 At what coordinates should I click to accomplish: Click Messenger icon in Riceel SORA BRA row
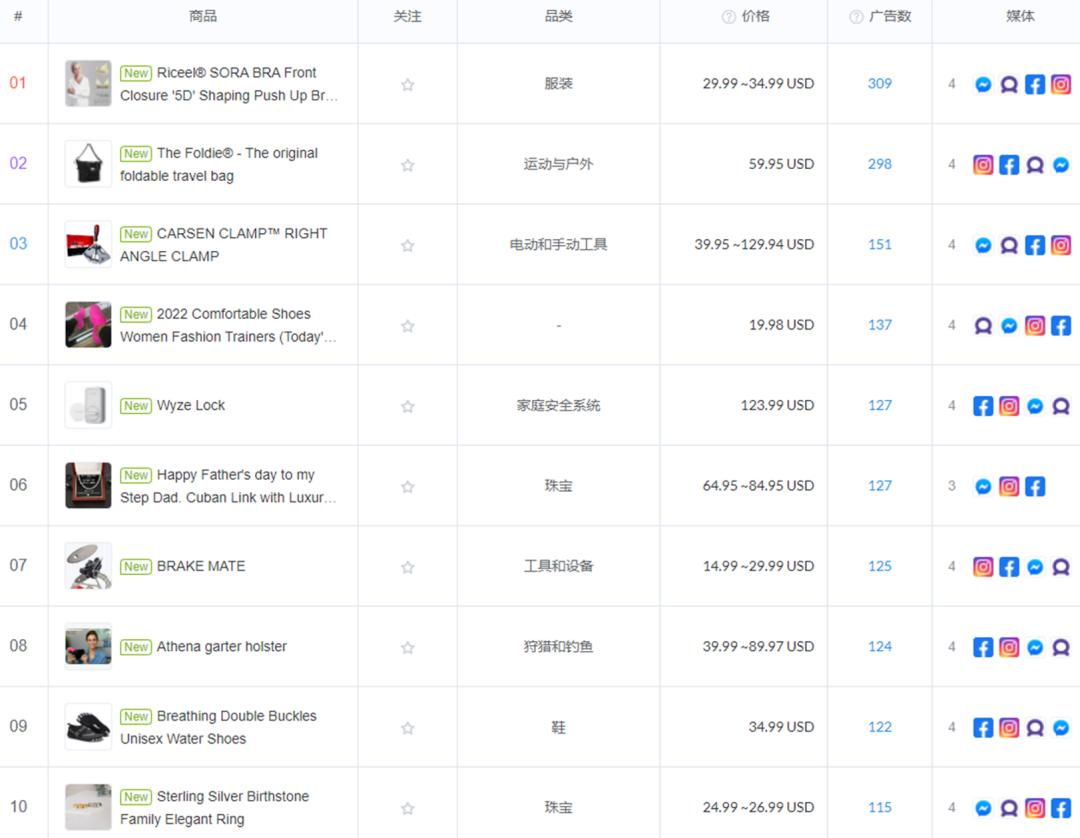click(983, 85)
